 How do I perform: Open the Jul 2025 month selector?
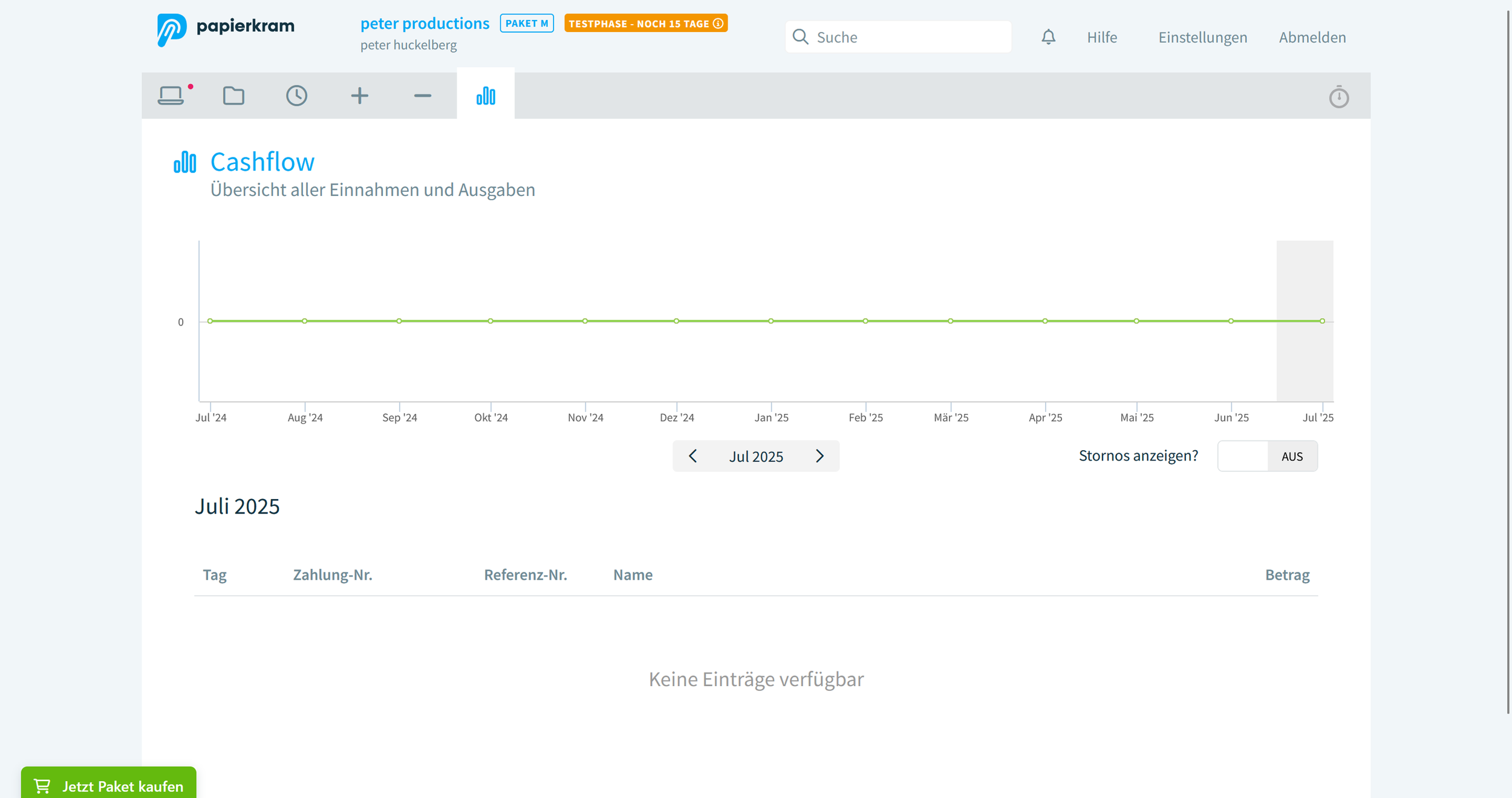pos(756,456)
